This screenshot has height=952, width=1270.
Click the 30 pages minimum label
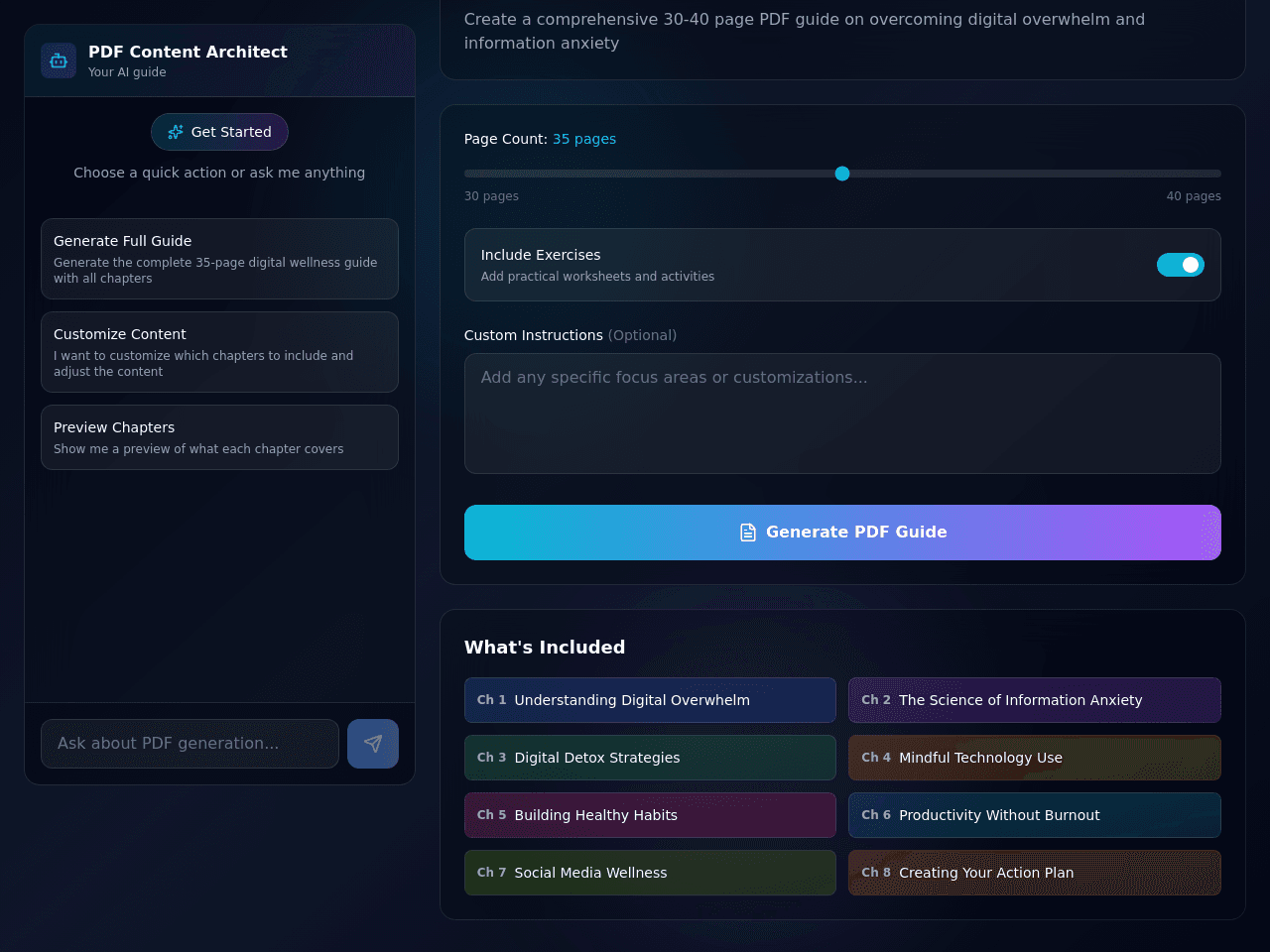pyautogui.click(x=491, y=196)
